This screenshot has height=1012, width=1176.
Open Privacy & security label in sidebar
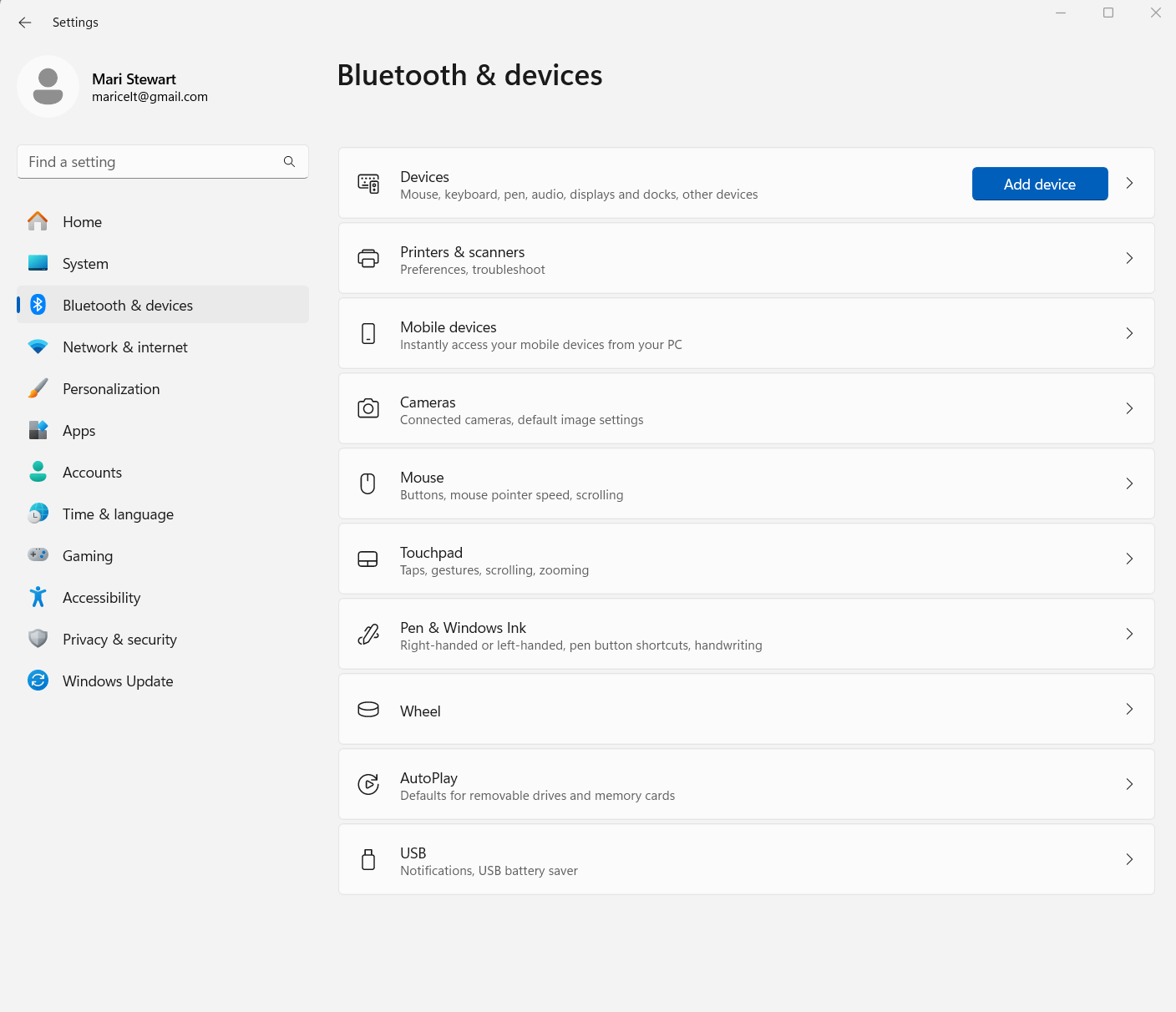[x=119, y=640]
